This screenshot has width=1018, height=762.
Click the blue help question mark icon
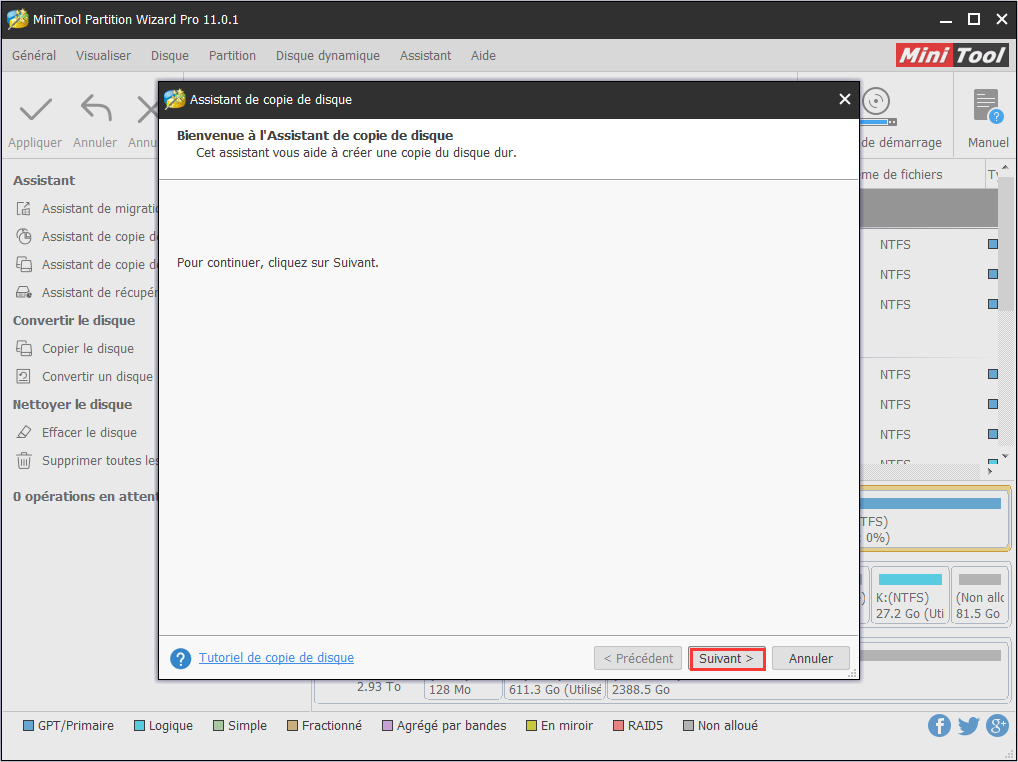coord(180,658)
